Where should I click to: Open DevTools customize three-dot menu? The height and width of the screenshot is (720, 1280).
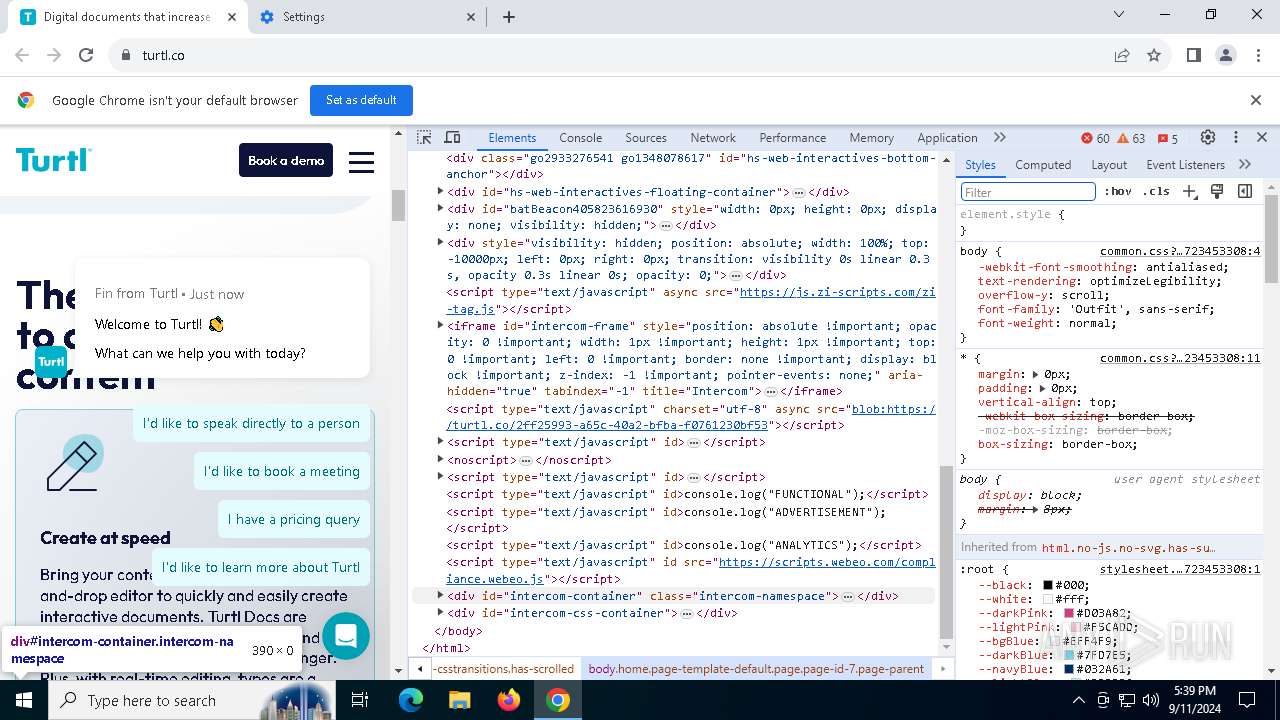coord(1236,138)
